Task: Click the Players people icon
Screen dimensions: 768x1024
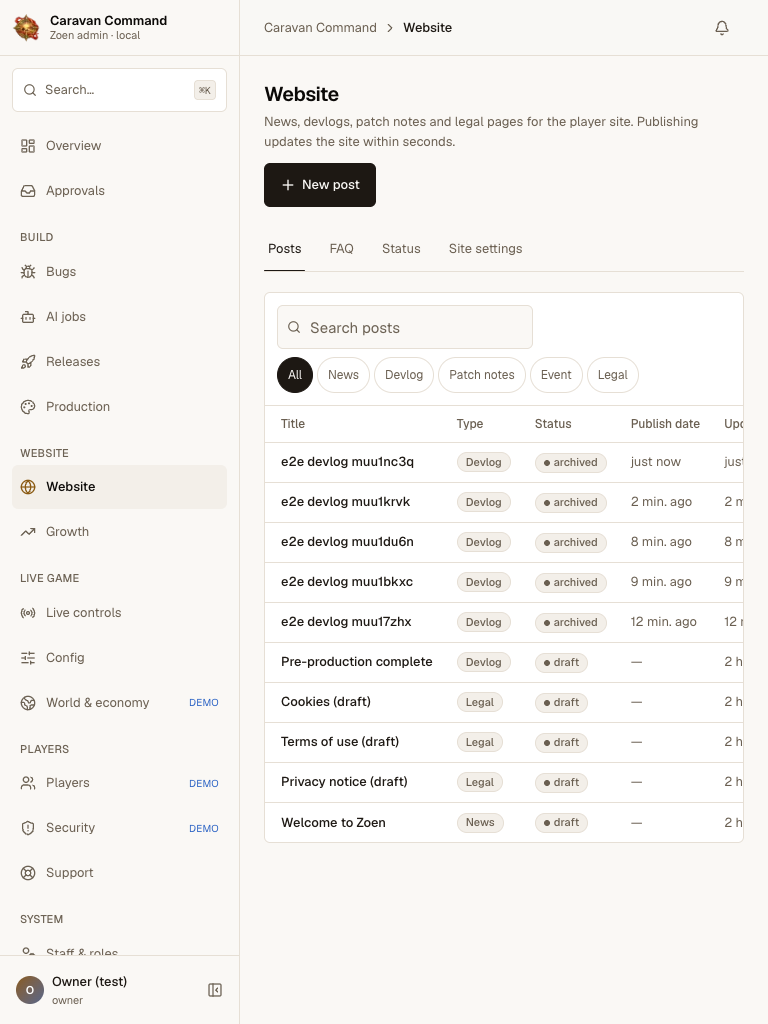Action: coord(28,783)
